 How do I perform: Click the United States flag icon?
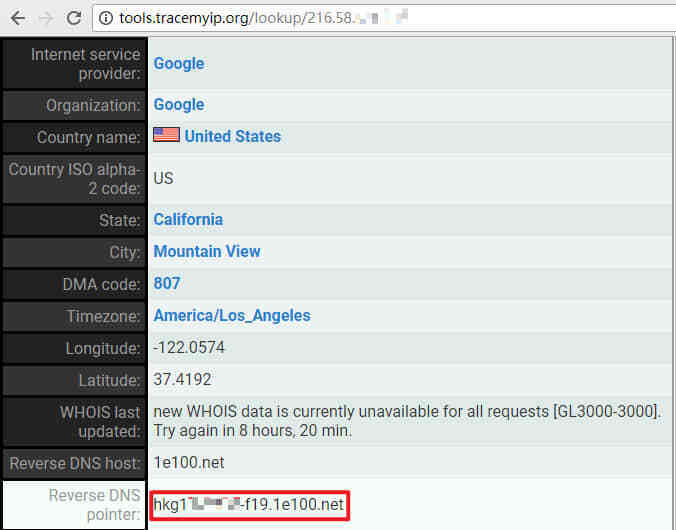click(166, 135)
